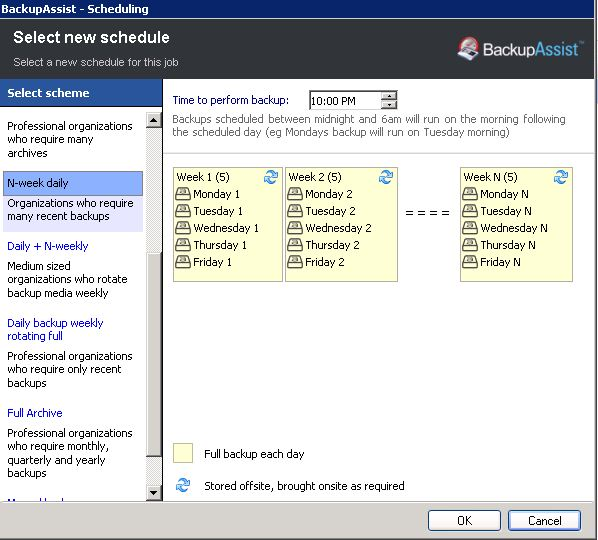Click the 'Time to perform backup:' label
The height and width of the screenshot is (540, 598).
231,100
